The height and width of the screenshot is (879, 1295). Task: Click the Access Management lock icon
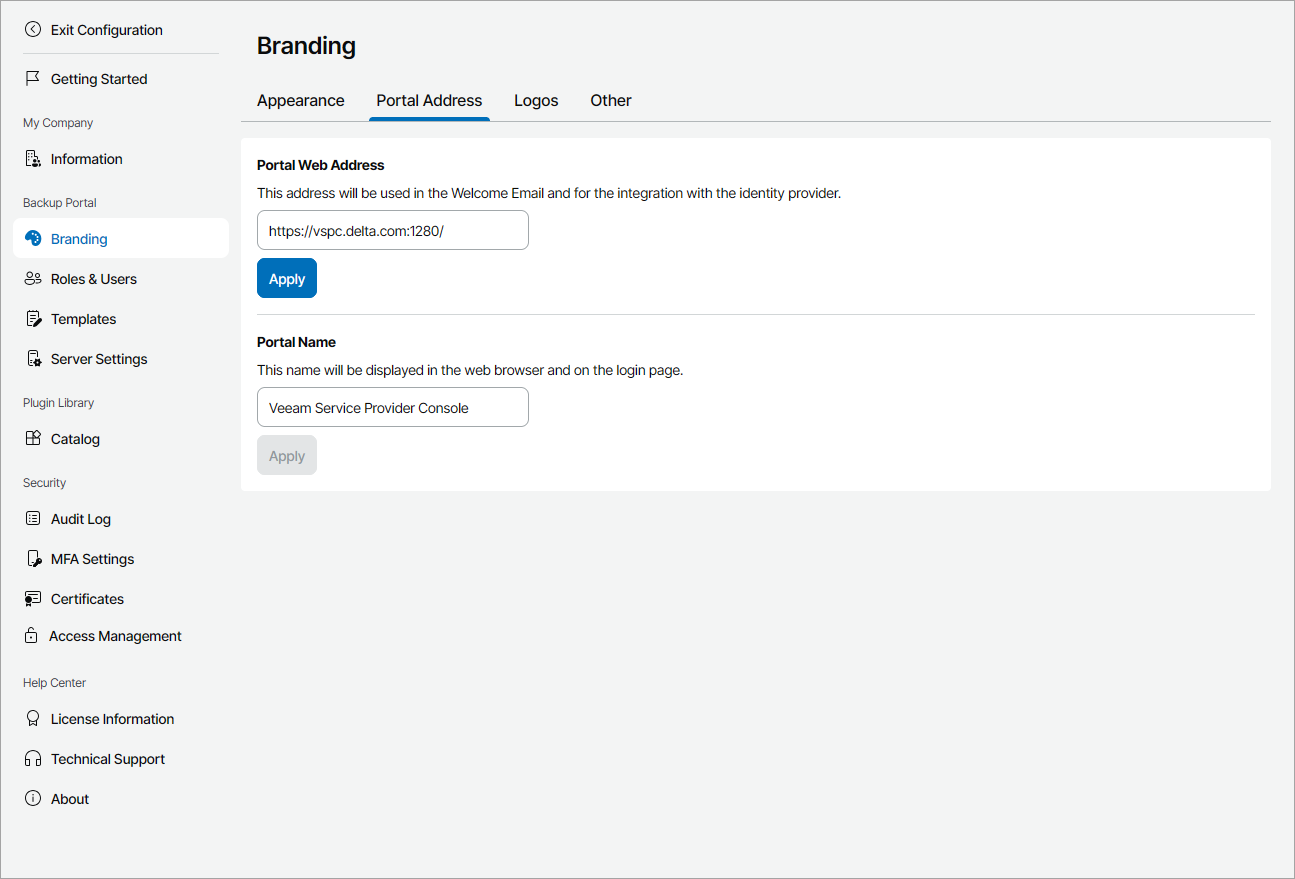click(32, 636)
